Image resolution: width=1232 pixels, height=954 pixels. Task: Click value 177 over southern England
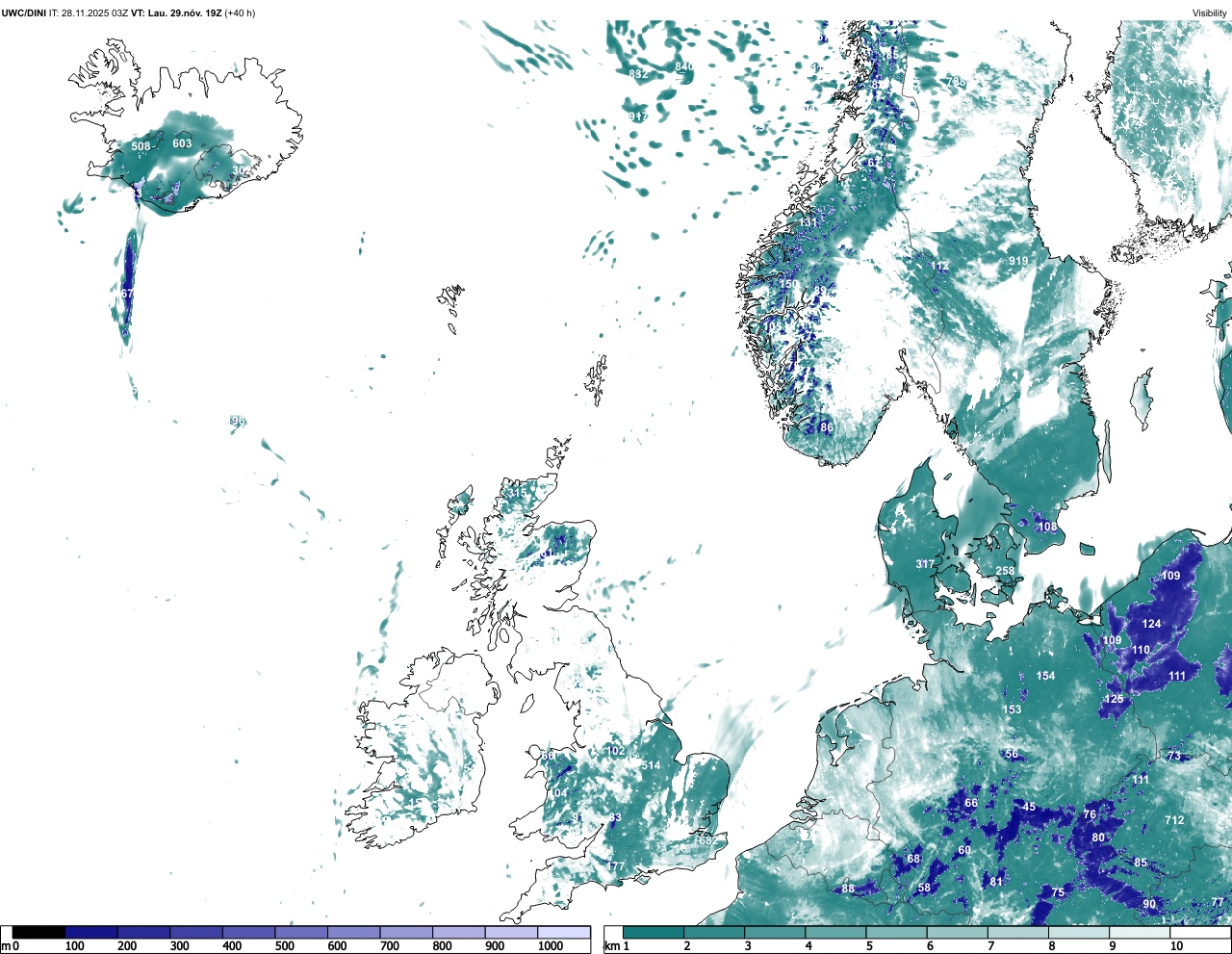tap(615, 867)
